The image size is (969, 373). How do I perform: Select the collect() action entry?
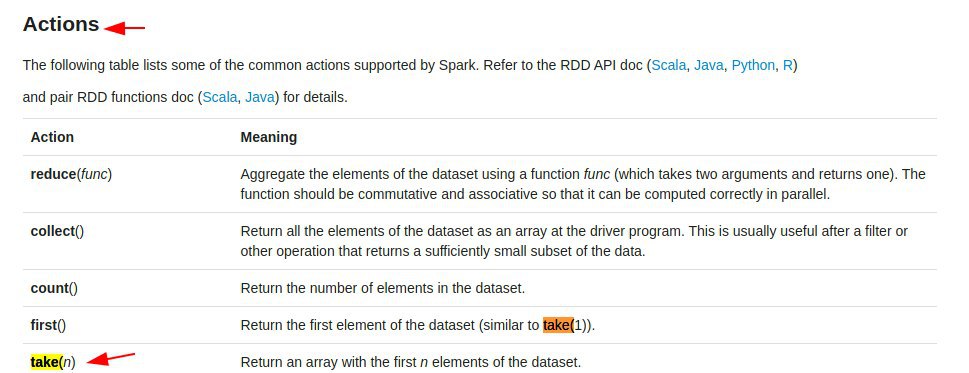(x=57, y=232)
